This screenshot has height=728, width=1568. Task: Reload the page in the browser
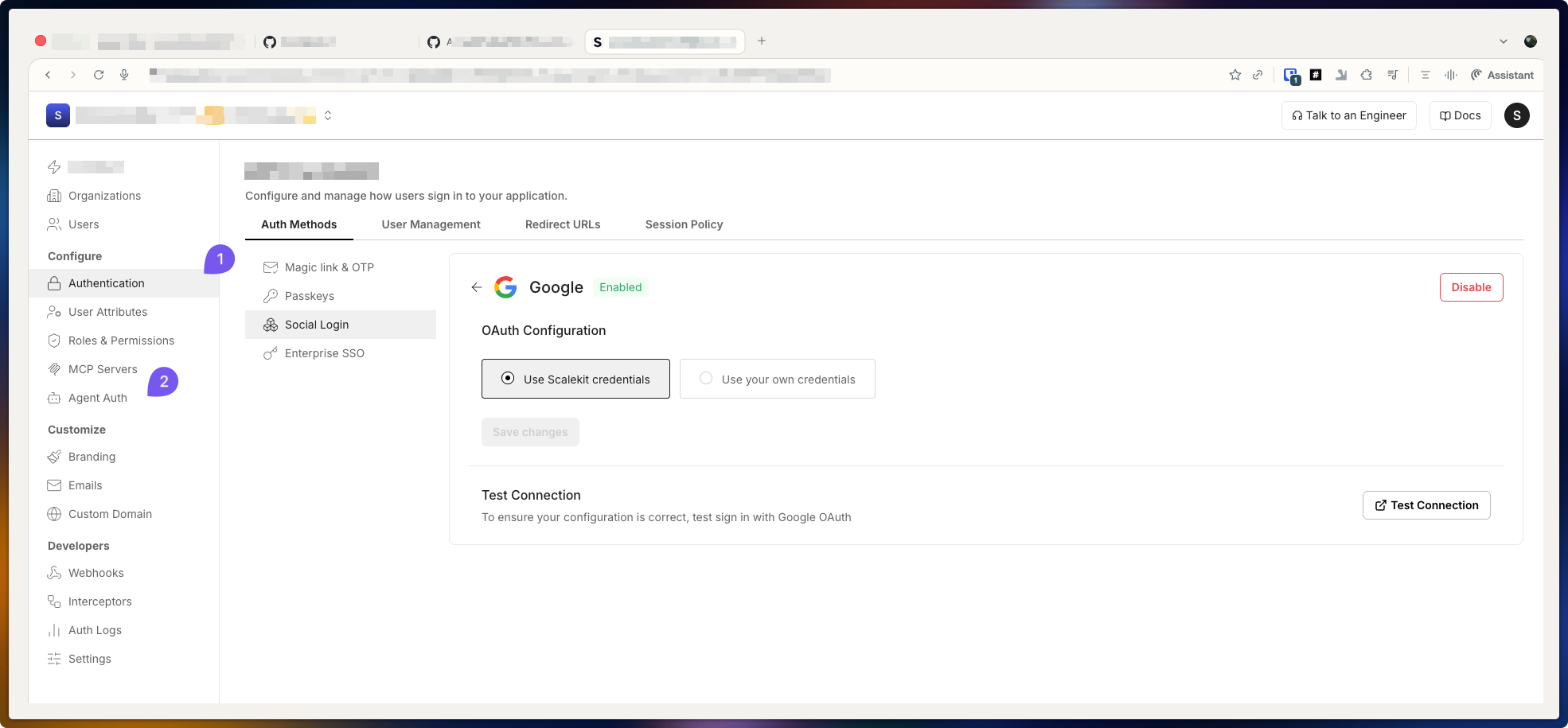pyautogui.click(x=99, y=75)
